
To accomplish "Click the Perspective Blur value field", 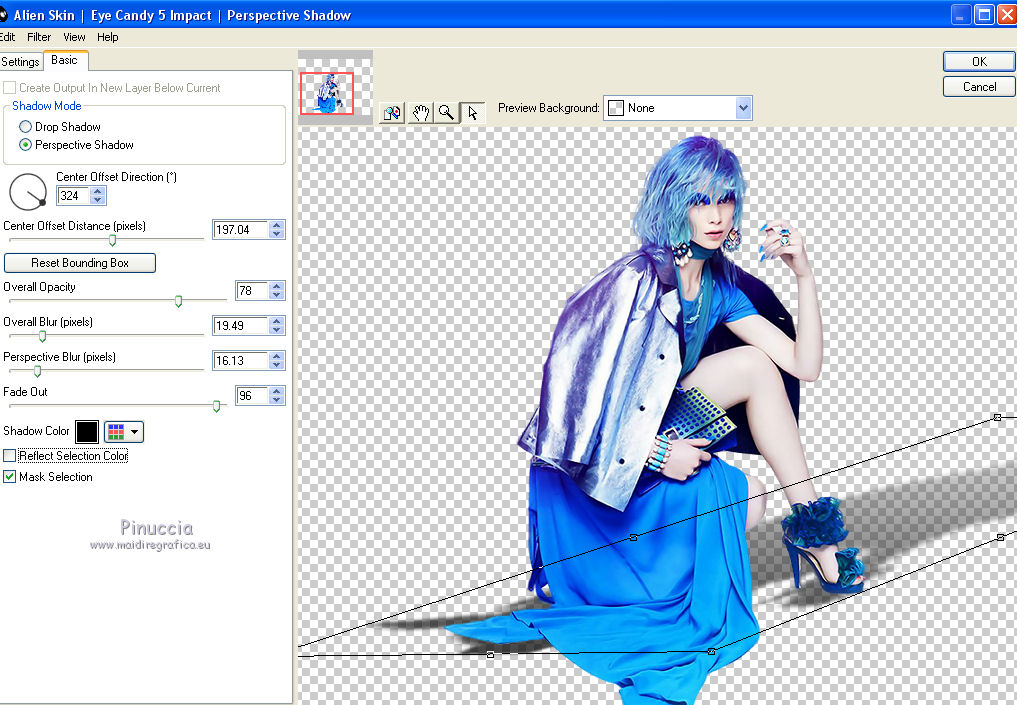I will pos(241,361).
